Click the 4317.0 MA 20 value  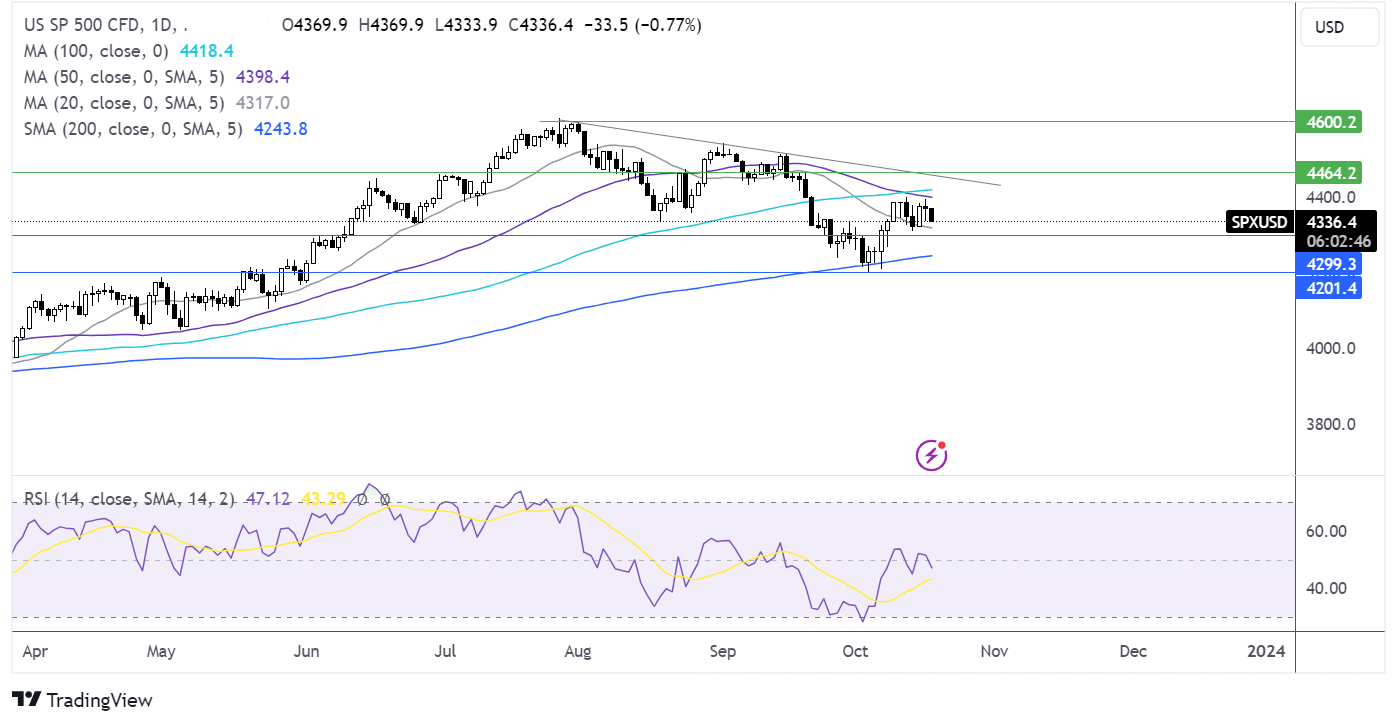(x=263, y=103)
